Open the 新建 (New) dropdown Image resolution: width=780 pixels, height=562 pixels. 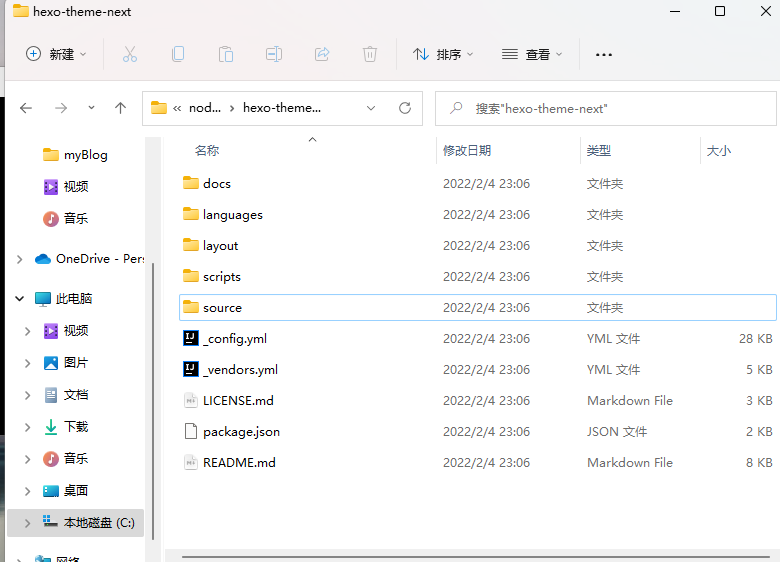coord(56,54)
